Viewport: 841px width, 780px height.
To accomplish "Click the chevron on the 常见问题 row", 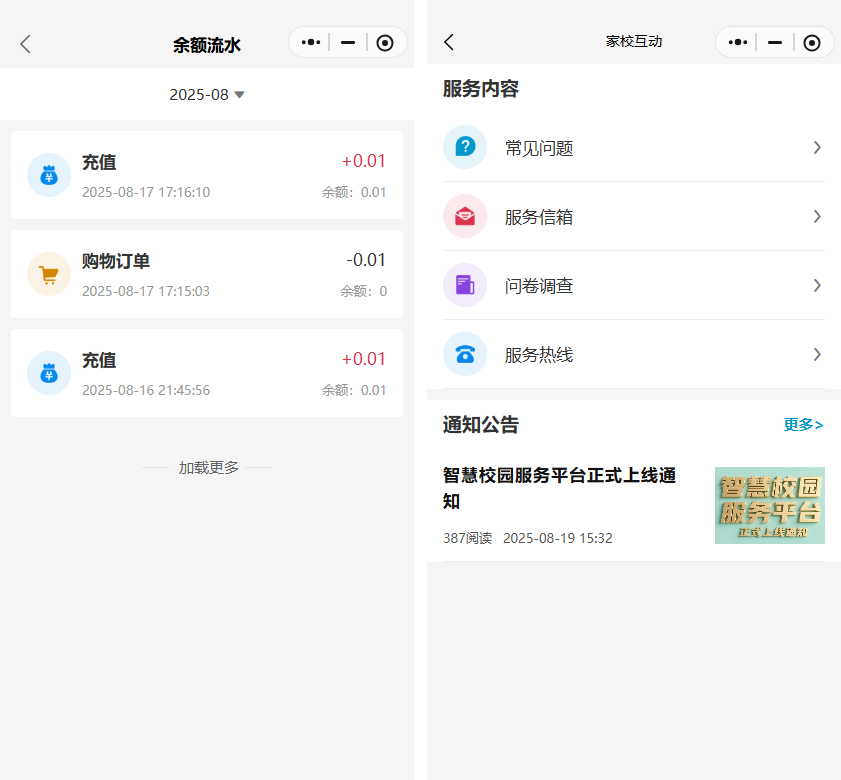I will 817,147.
